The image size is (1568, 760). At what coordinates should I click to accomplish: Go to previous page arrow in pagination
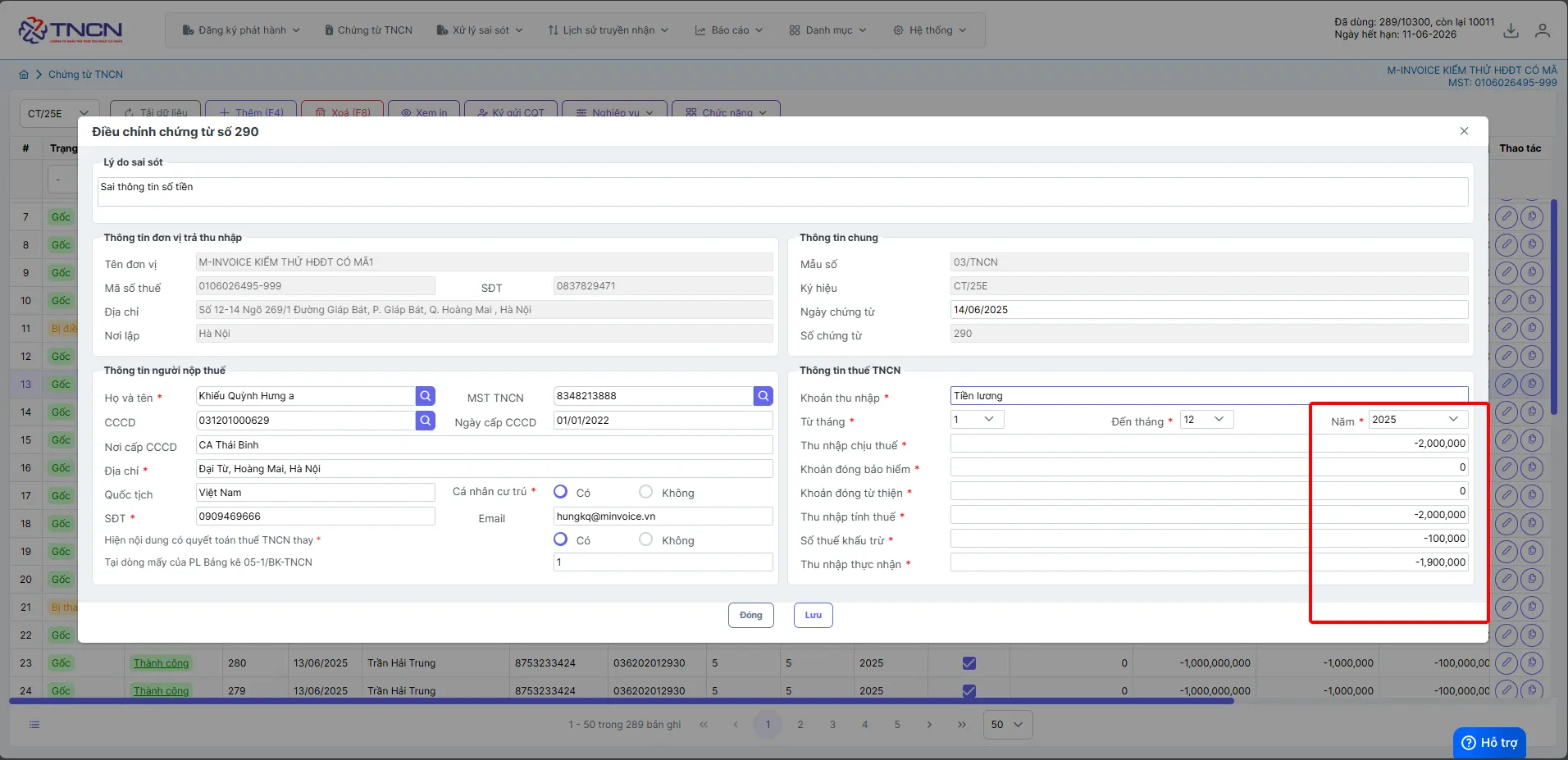click(x=736, y=725)
